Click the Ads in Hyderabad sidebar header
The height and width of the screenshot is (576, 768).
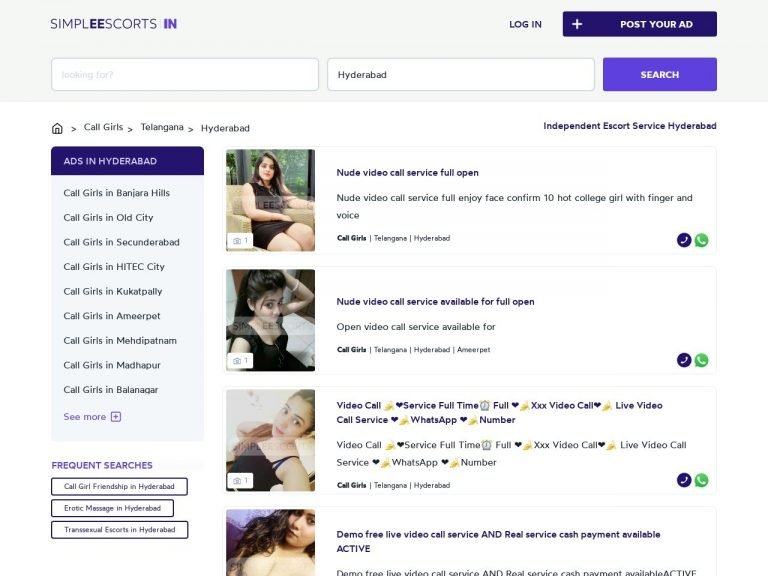[x=127, y=161]
